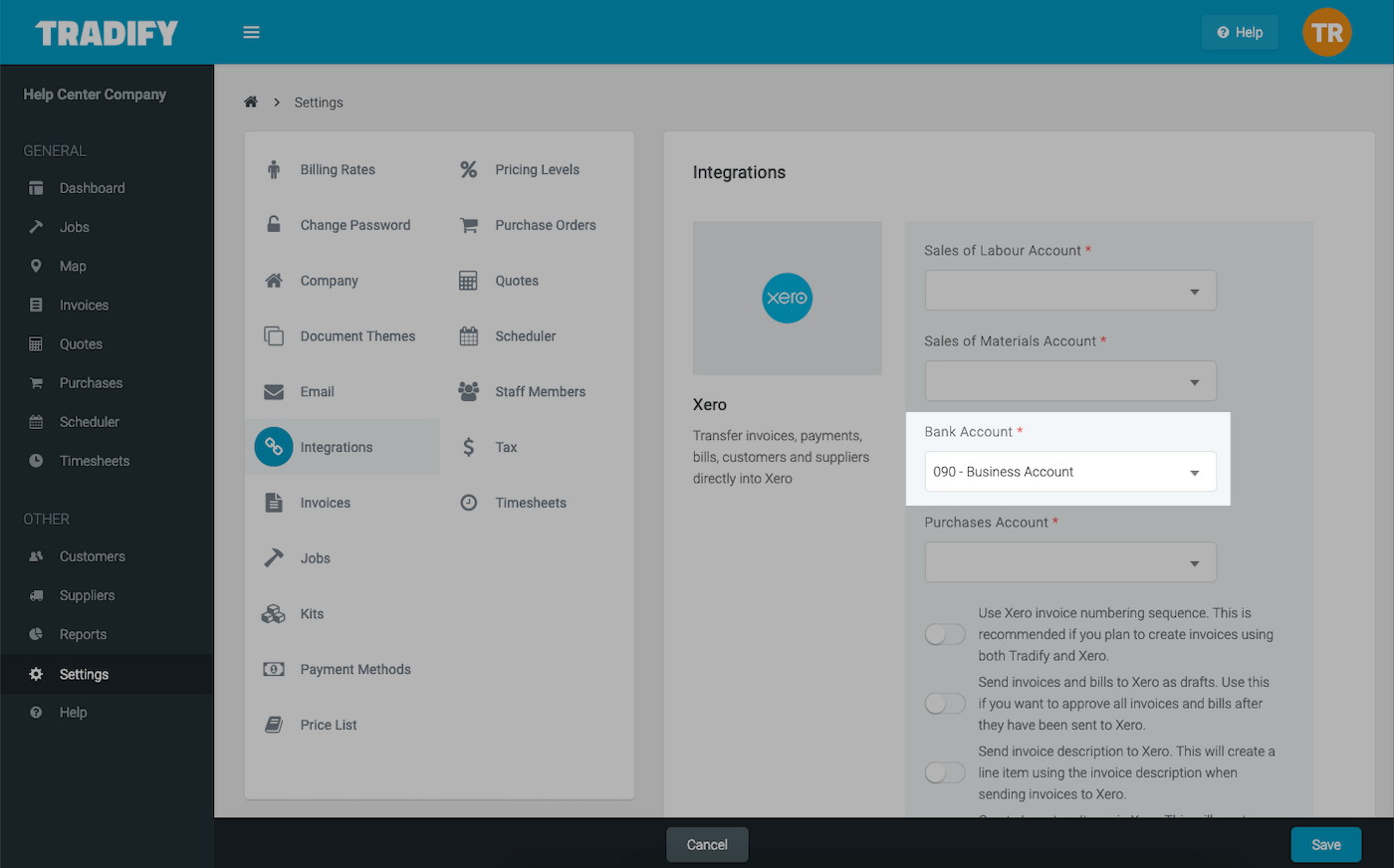Click the Xero logo tile
This screenshot has height=868, width=1394.
coord(788,298)
